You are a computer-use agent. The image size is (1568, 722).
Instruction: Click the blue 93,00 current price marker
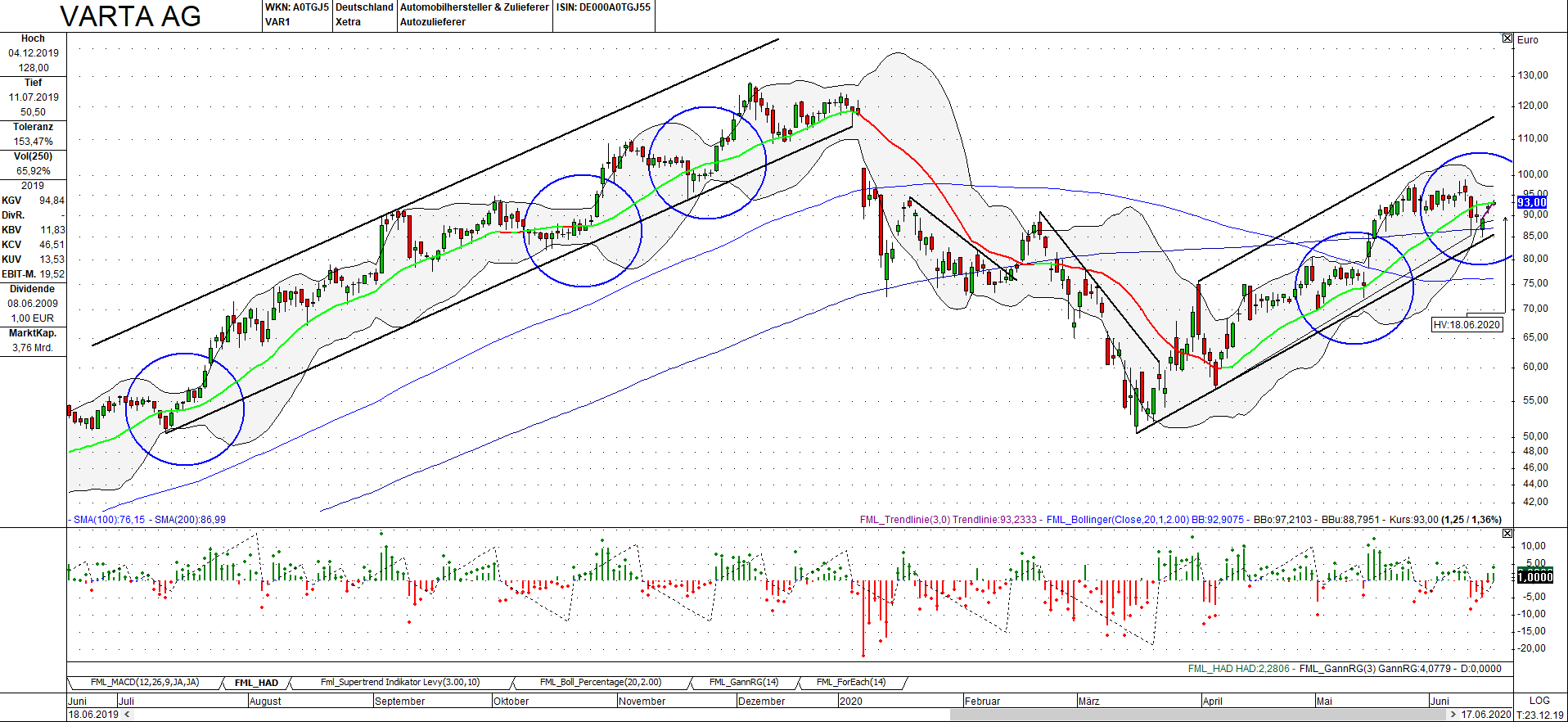pos(1532,202)
